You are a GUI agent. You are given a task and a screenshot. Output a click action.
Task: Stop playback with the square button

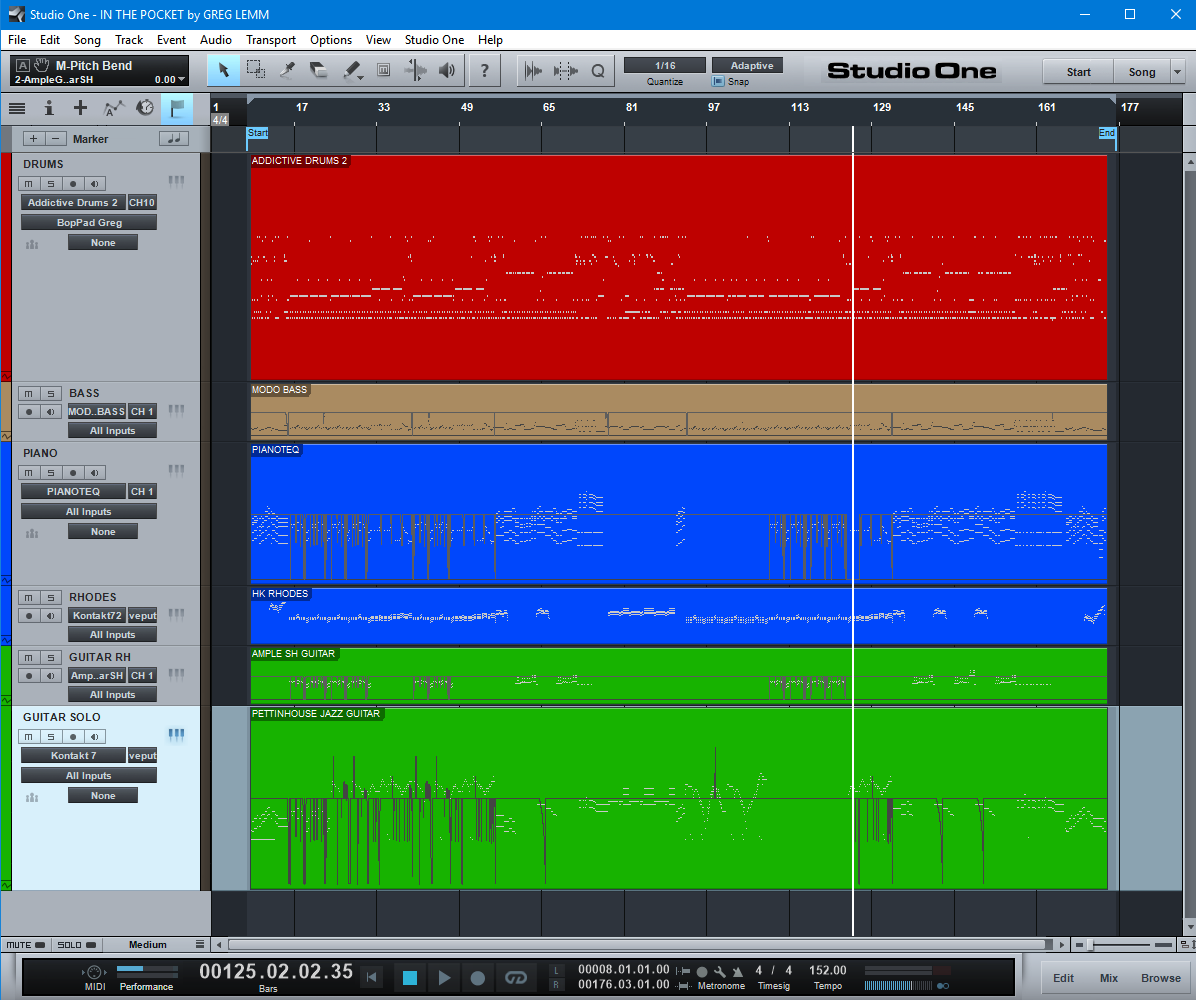[x=410, y=977]
